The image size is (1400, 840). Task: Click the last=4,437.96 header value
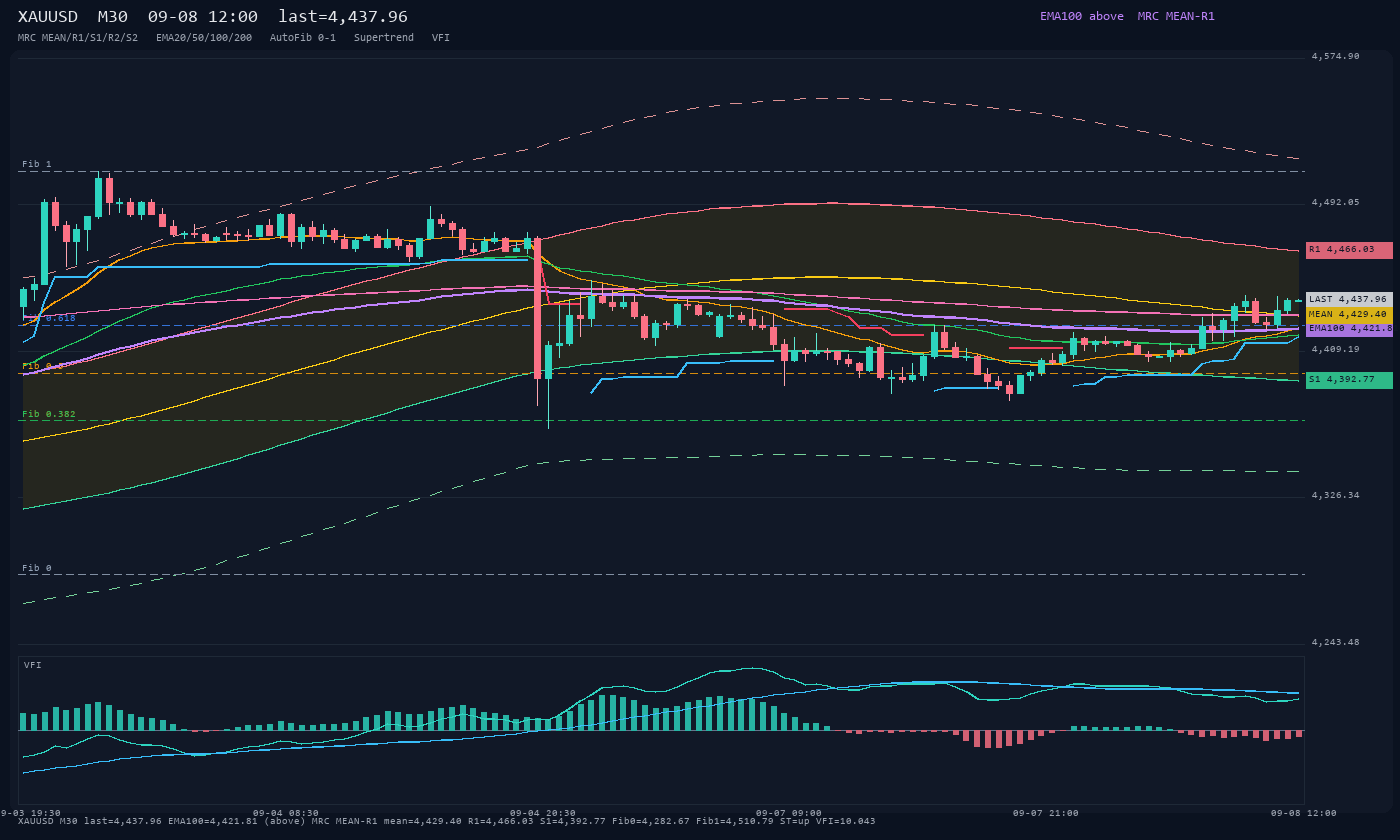click(343, 17)
